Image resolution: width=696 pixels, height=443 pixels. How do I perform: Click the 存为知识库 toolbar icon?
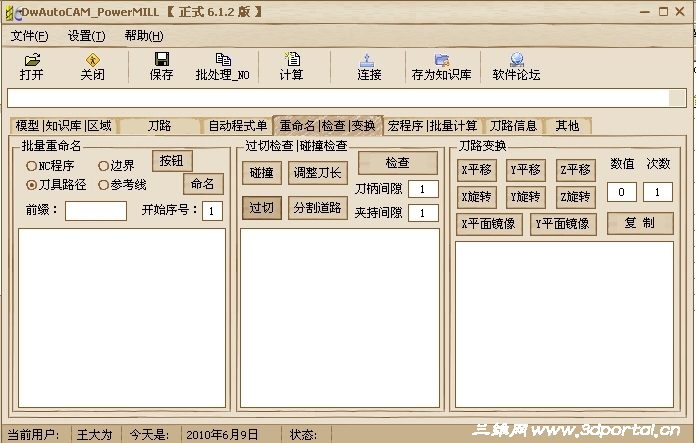tap(442, 59)
